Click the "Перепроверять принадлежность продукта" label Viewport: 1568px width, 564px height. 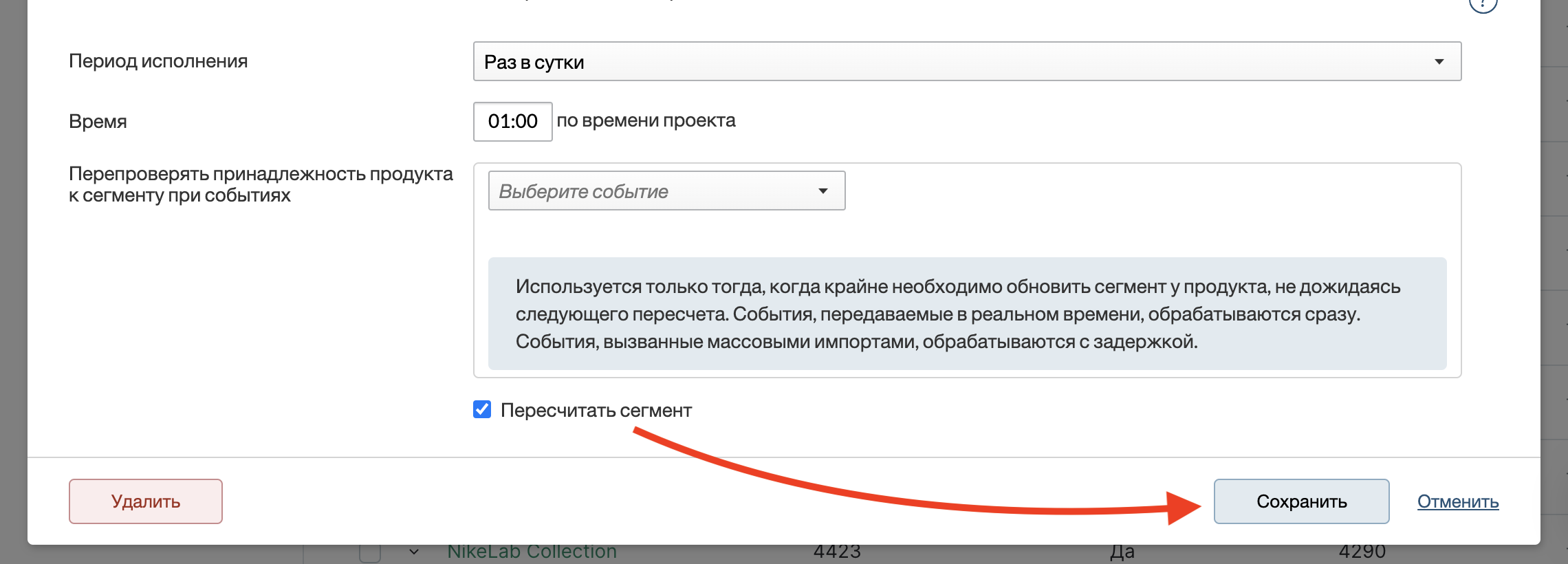(x=261, y=184)
